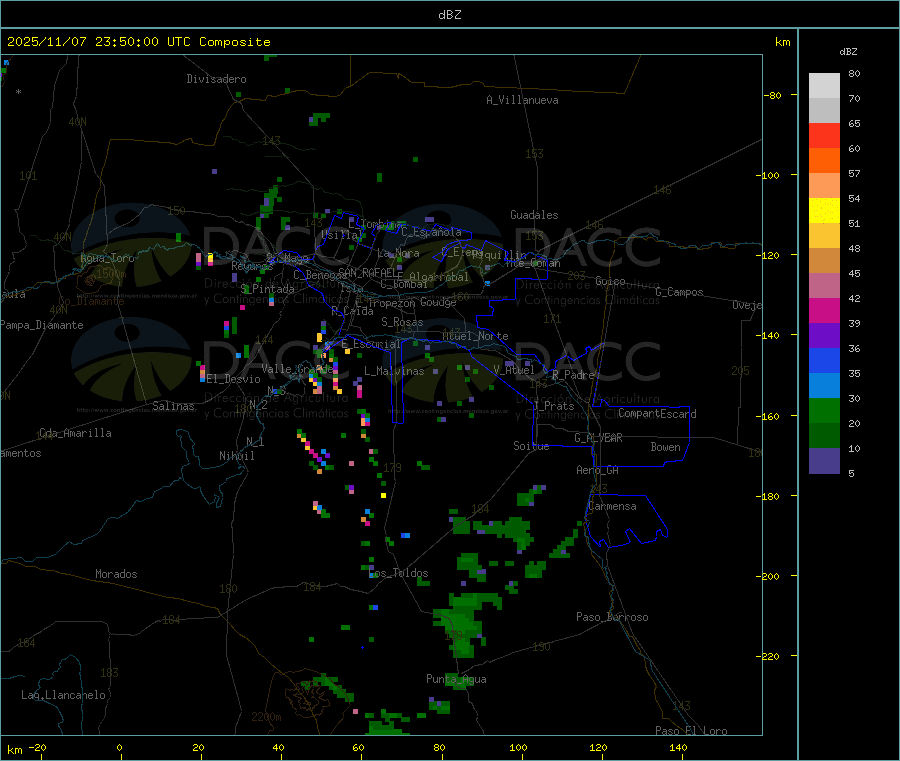This screenshot has height=761, width=900.
Task: Click the 'Valle_Grande' label
Action: tap(298, 368)
